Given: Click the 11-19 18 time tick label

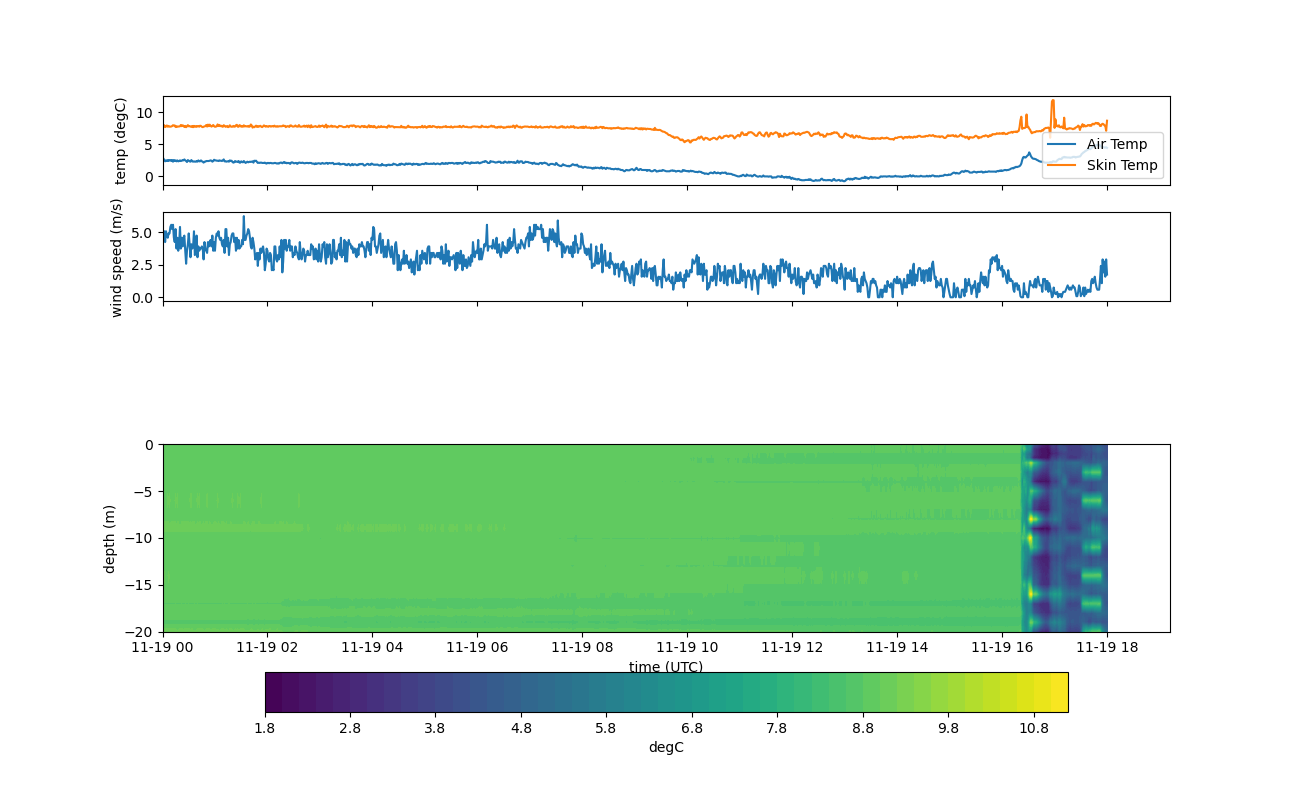Looking at the screenshot, I should (x=1107, y=647).
